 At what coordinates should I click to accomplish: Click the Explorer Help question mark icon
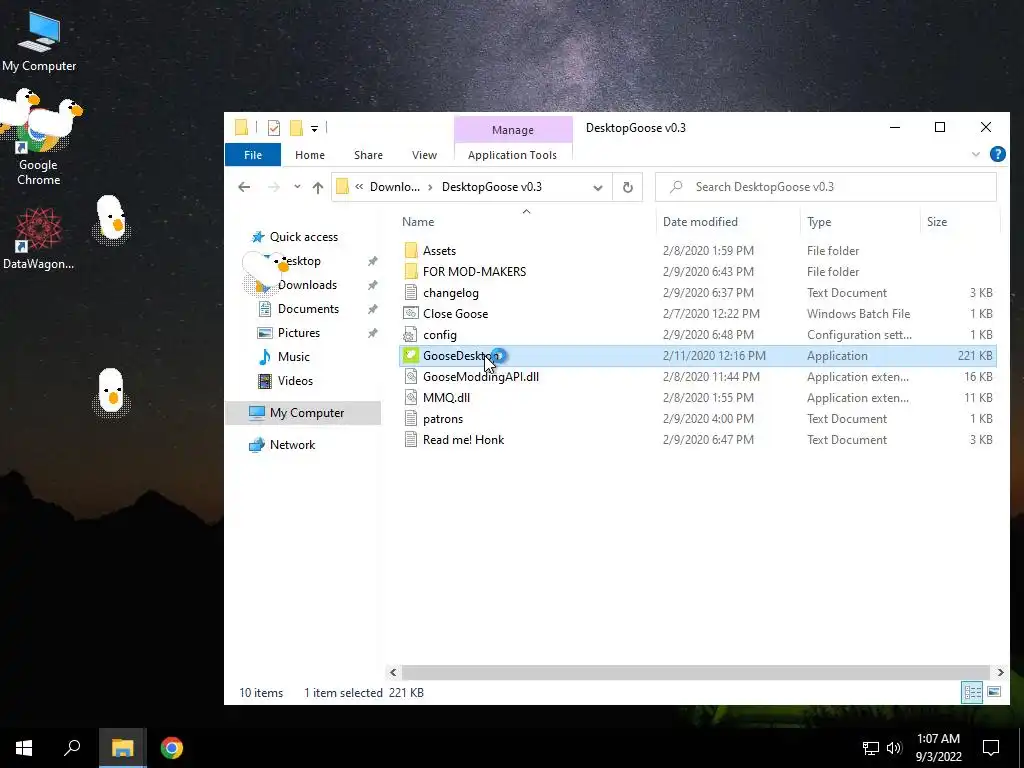997,154
